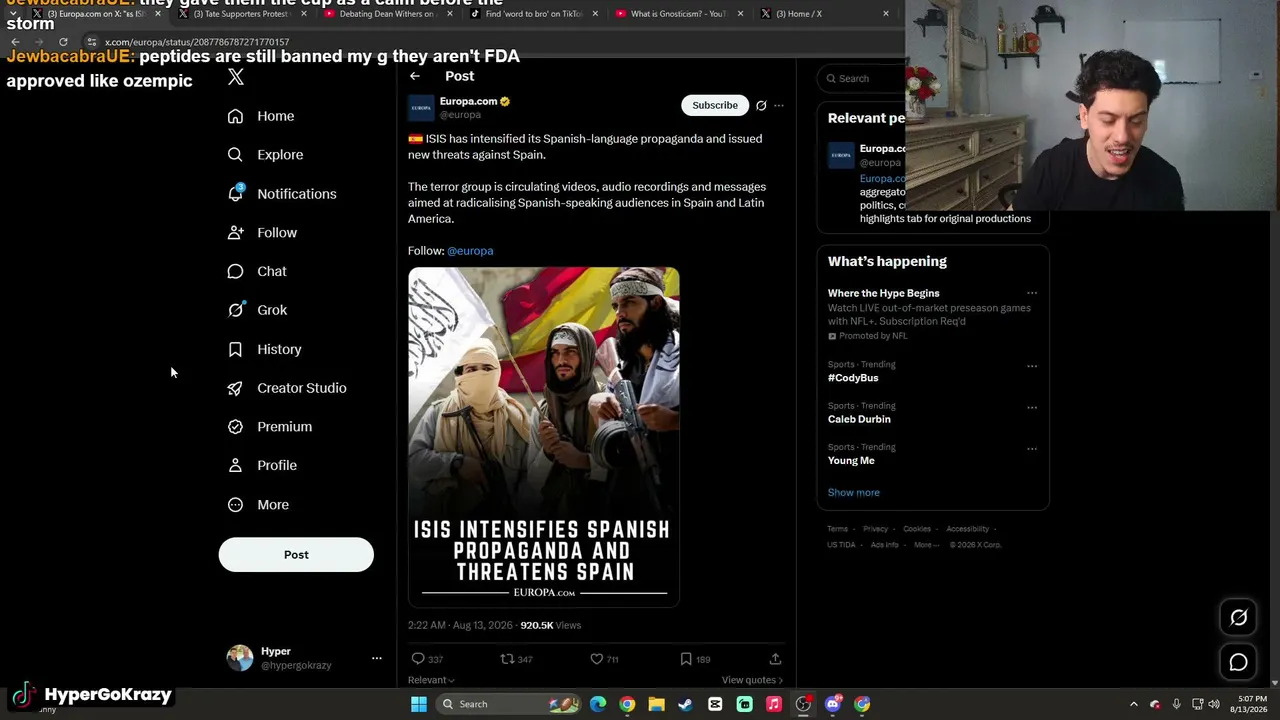Viewport: 1280px width, 720px height.
Task: Open the Premium page
Action: 270,427
